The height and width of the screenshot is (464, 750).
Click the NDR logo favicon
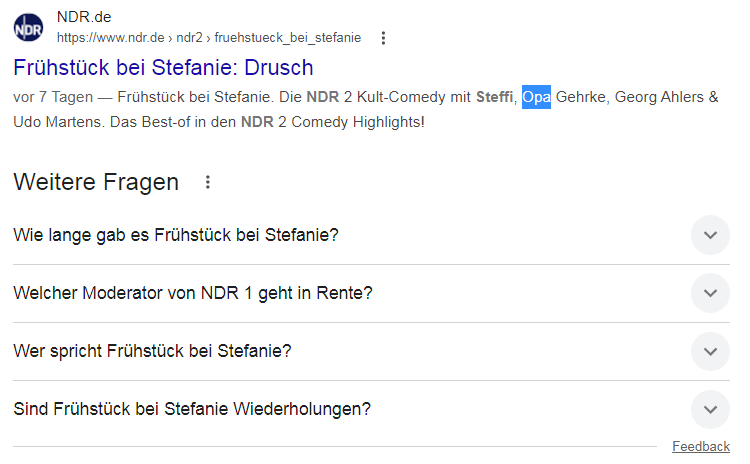tap(28, 28)
